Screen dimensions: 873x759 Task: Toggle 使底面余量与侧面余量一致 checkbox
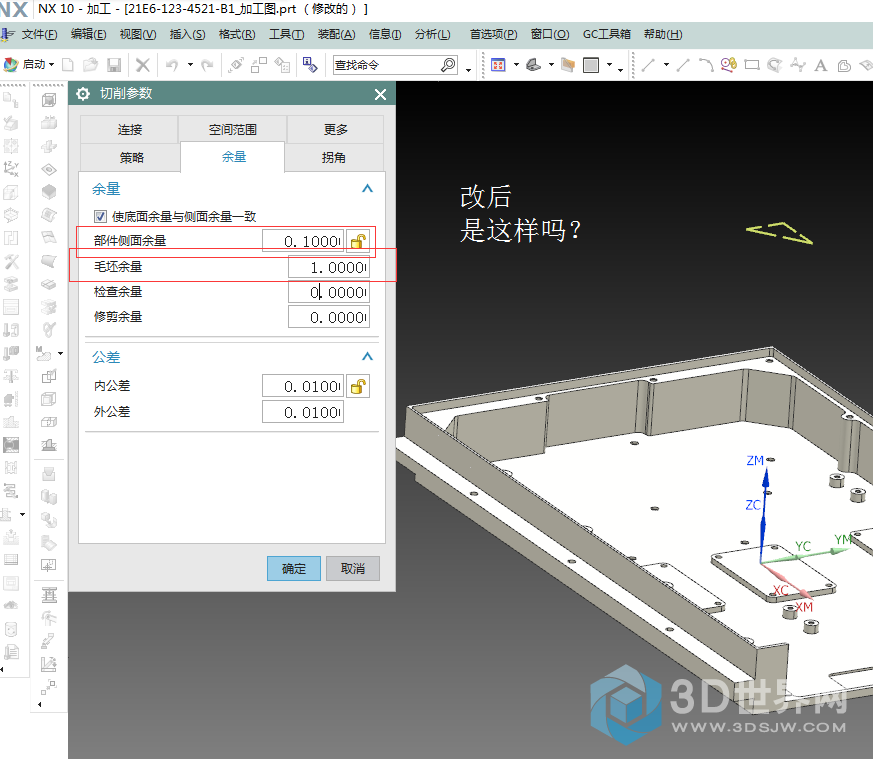pyautogui.click(x=100, y=216)
